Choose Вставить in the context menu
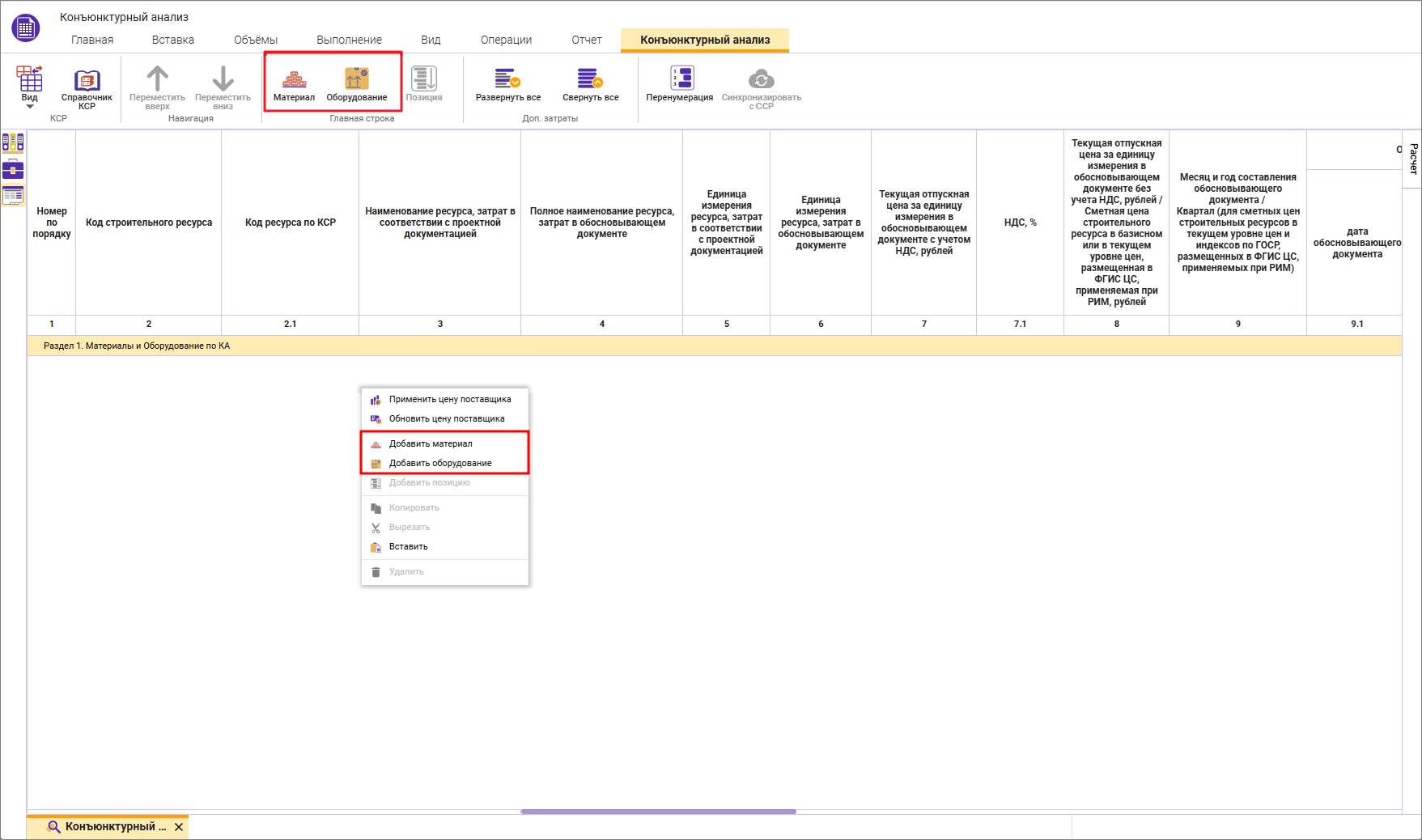Image resolution: width=1422 pixels, height=840 pixels. 408,546
